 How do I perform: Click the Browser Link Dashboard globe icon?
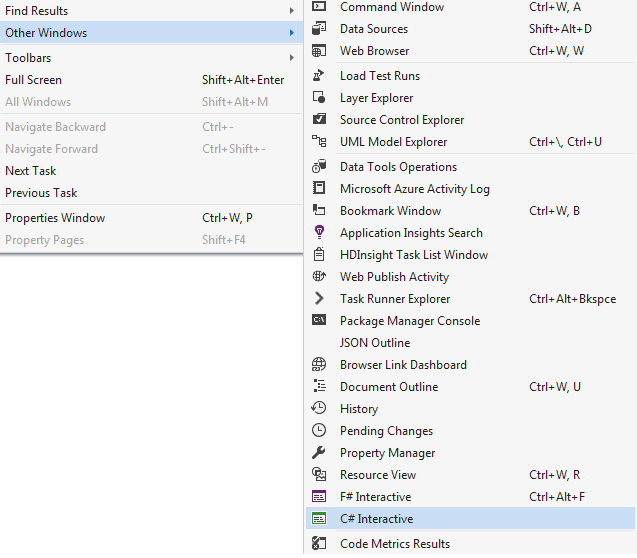pyautogui.click(x=319, y=364)
